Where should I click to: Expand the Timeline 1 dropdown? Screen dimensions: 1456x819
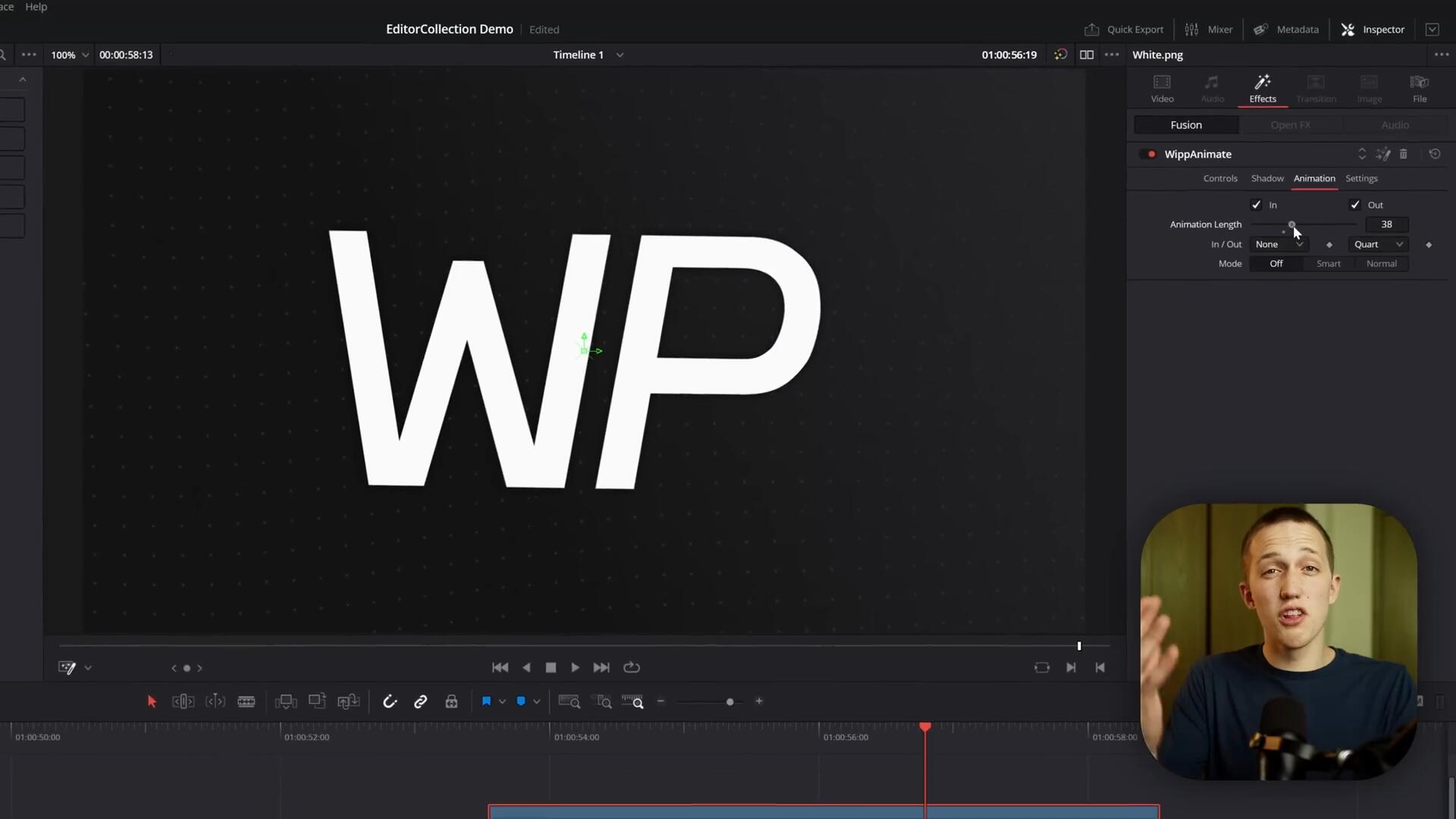click(x=620, y=54)
